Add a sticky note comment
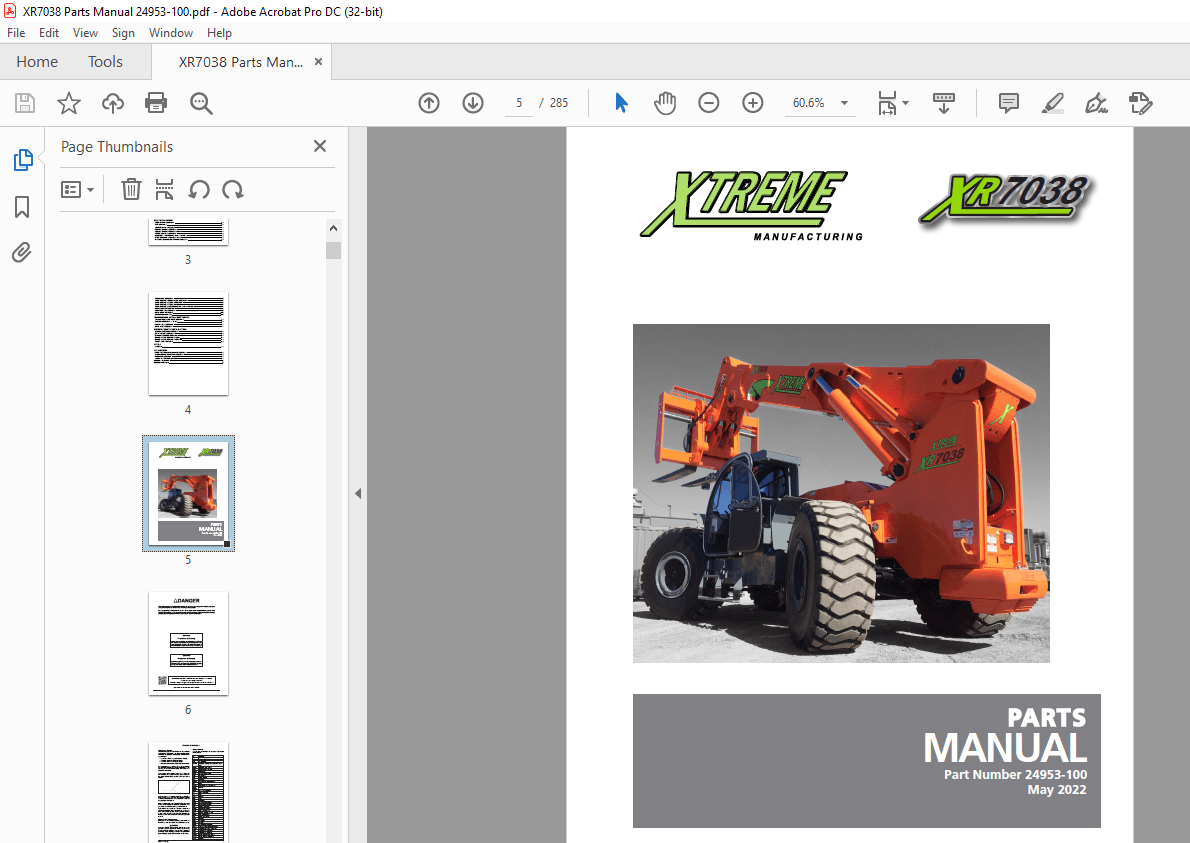 [x=1008, y=103]
